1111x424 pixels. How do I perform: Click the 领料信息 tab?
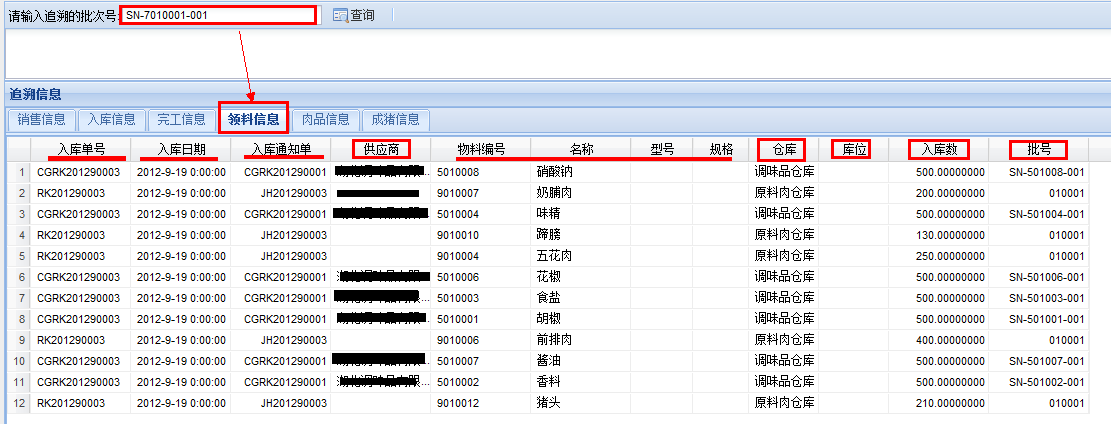[x=253, y=120]
